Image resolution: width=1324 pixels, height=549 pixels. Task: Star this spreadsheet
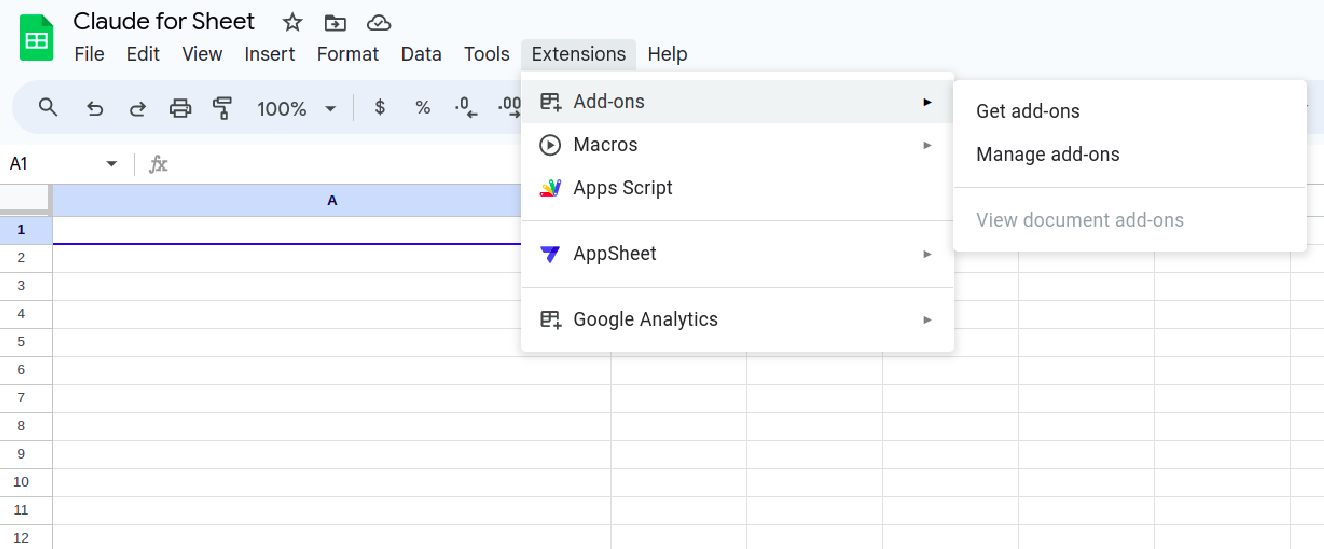292,22
